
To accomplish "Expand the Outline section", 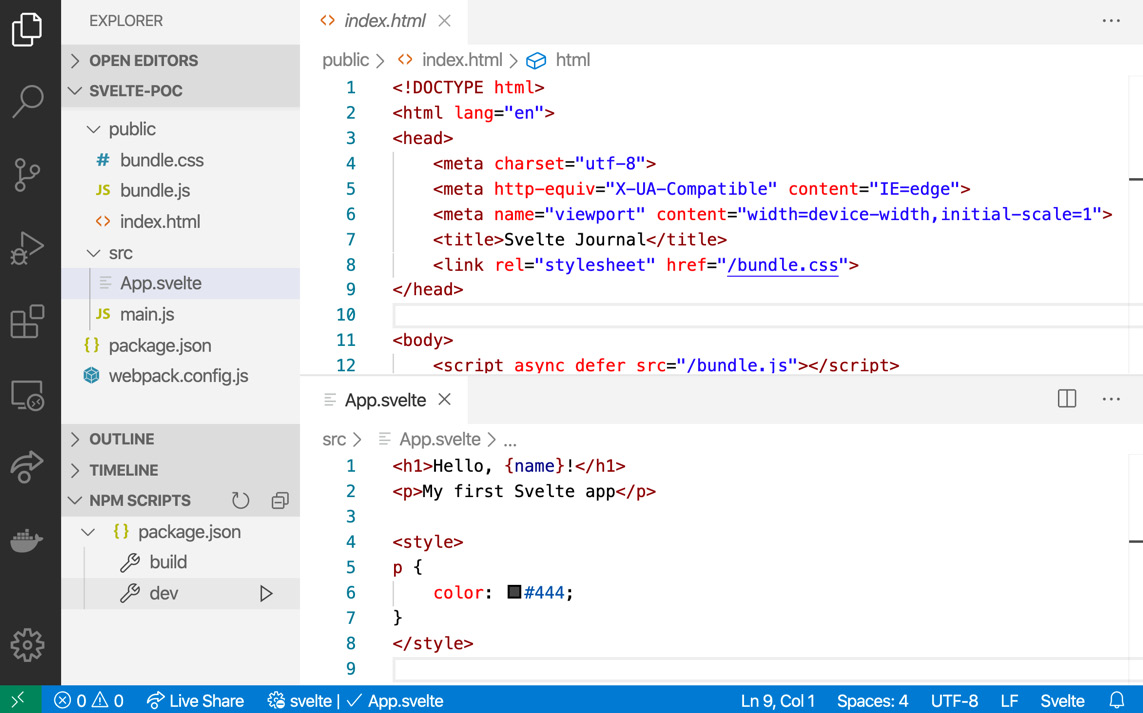I will click(x=181, y=439).
